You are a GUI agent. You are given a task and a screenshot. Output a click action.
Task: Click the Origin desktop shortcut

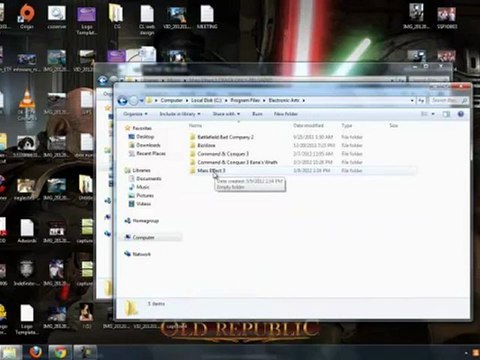[x=27, y=17]
